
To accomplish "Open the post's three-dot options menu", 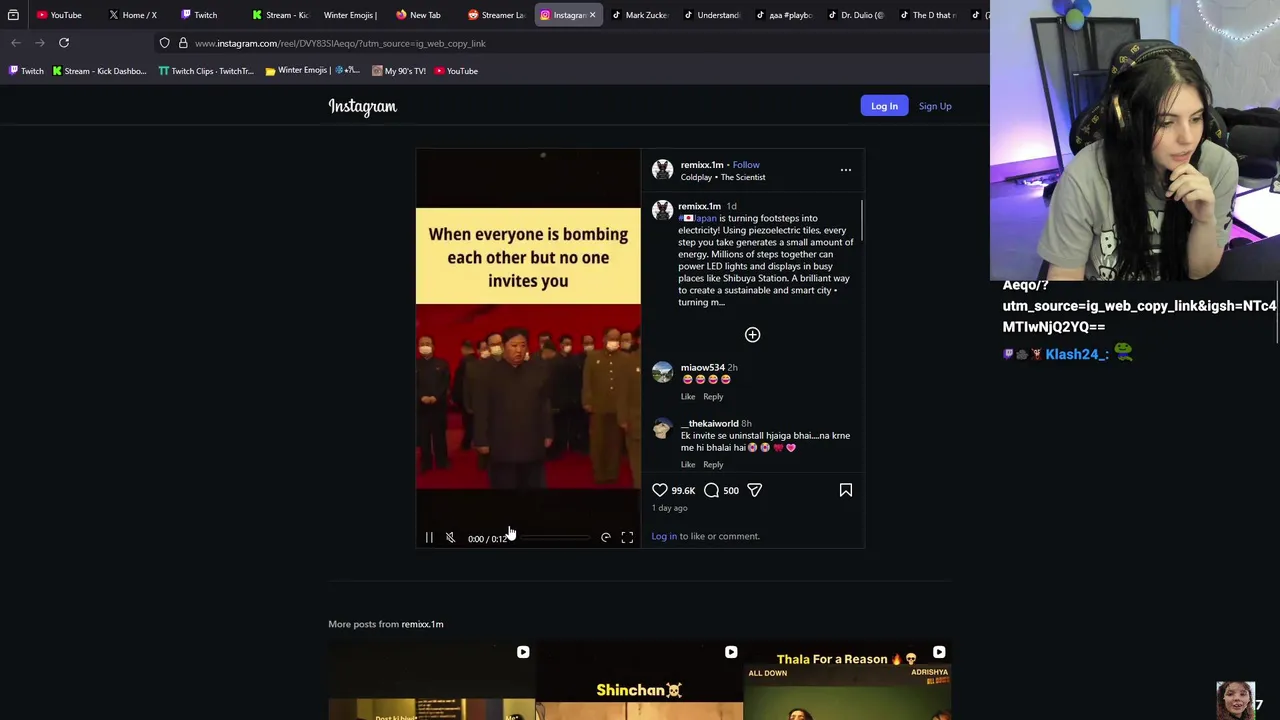I will 846,170.
